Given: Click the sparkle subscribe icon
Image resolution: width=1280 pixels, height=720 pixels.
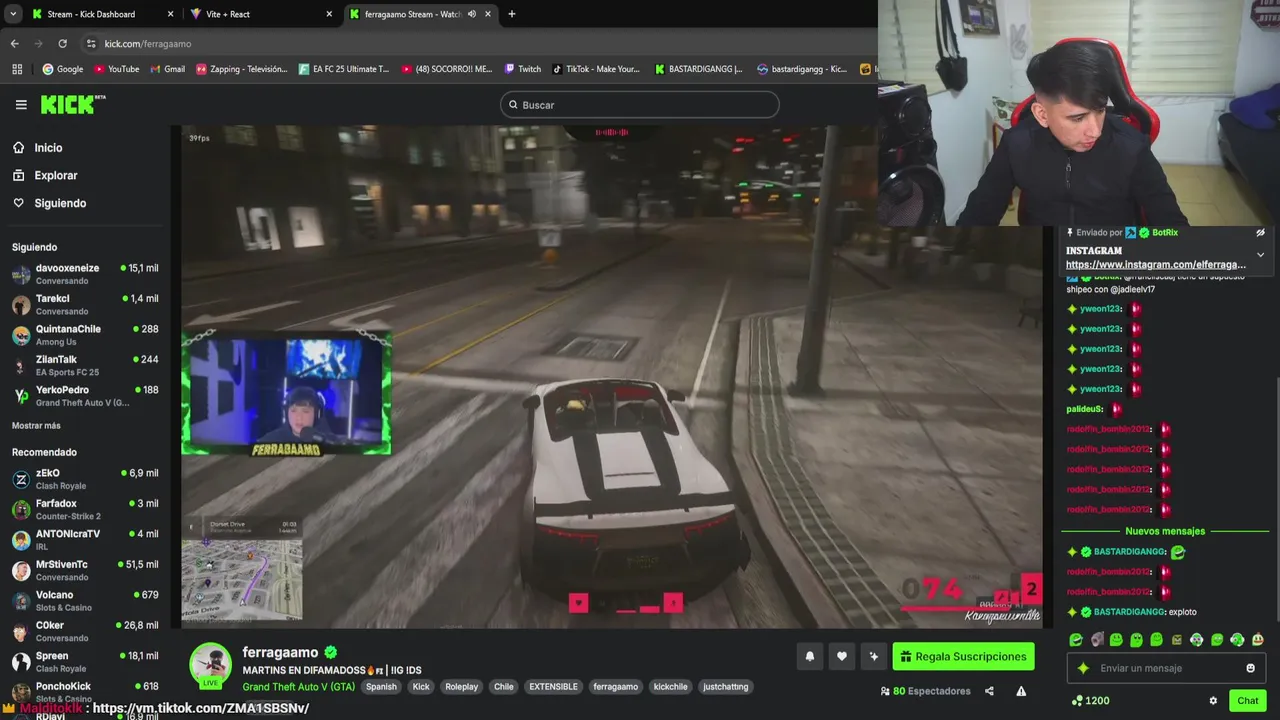Looking at the screenshot, I should pyautogui.click(x=874, y=656).
